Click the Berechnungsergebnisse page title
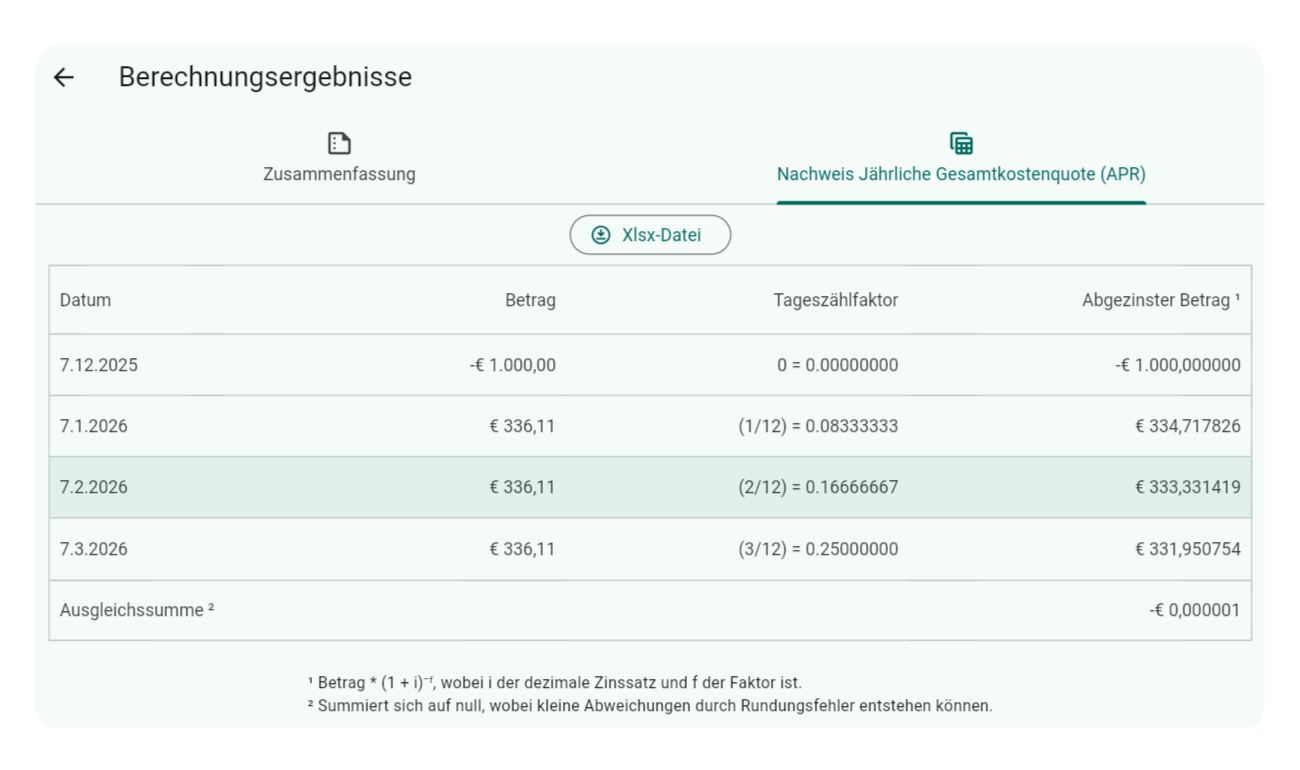 [x=265, y=77]
